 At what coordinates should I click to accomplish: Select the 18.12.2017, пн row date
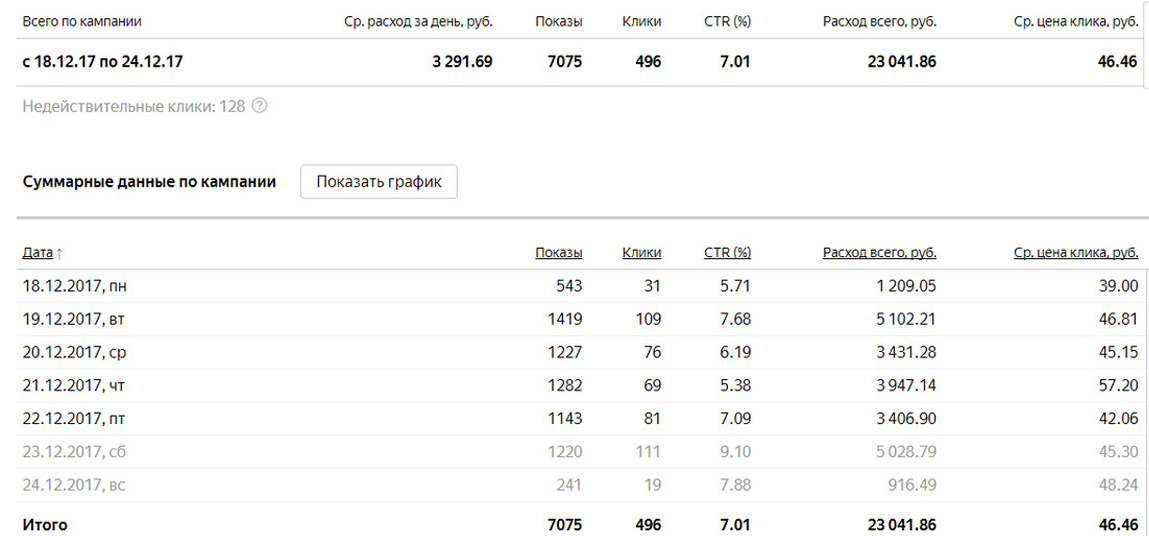74,286
